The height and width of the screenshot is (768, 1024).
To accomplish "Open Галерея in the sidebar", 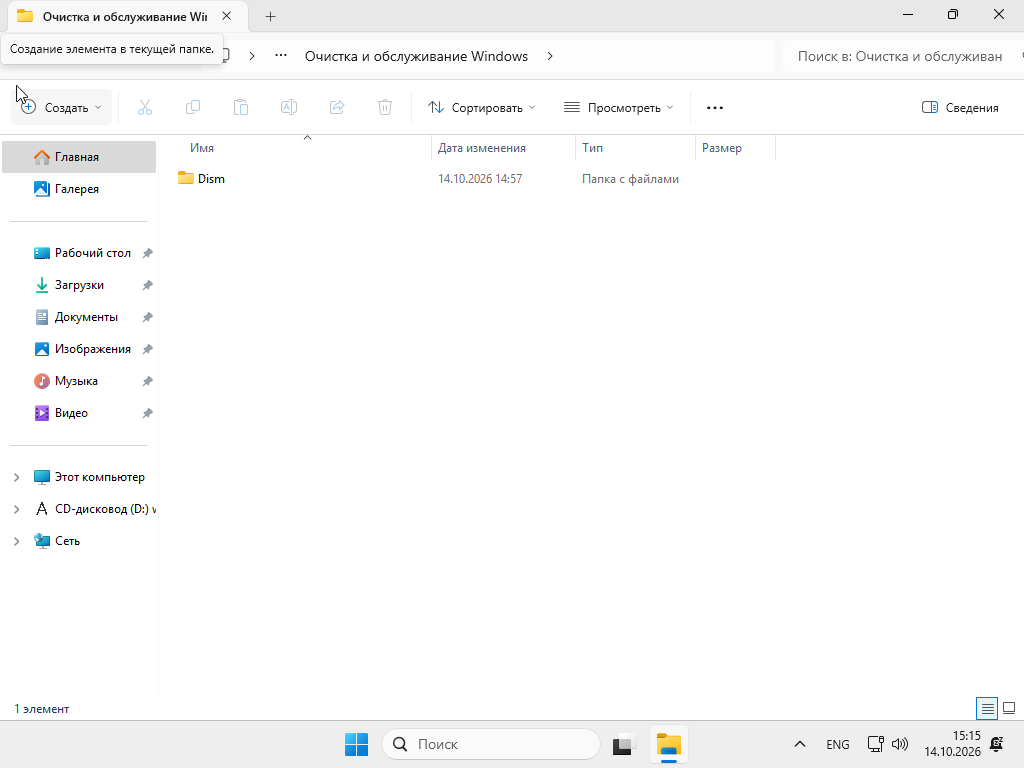I will click(x=79, y=189).
